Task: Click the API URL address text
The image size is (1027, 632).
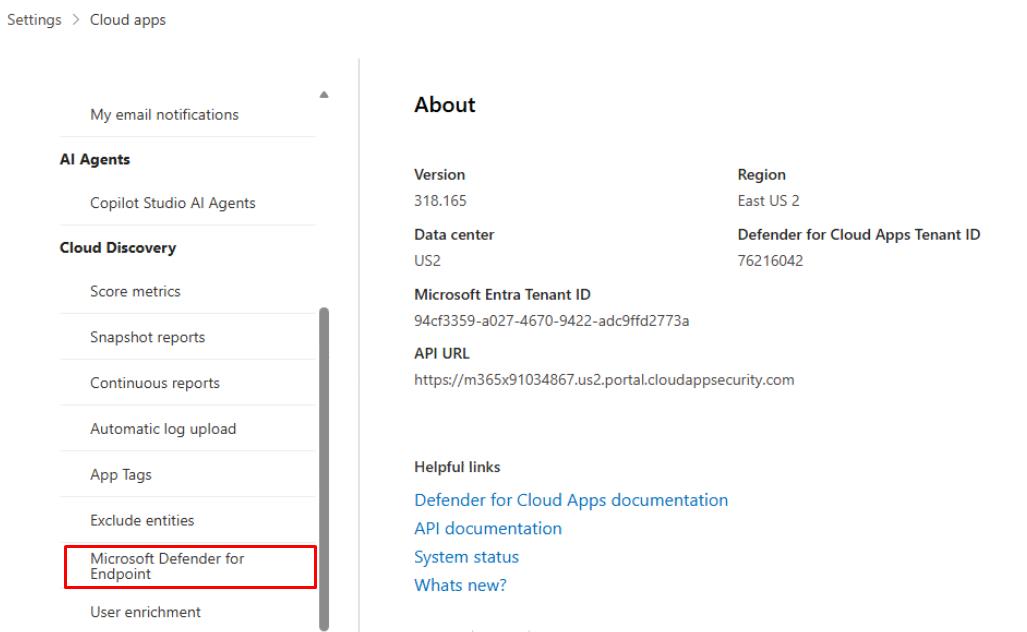Action: point(603,379)
